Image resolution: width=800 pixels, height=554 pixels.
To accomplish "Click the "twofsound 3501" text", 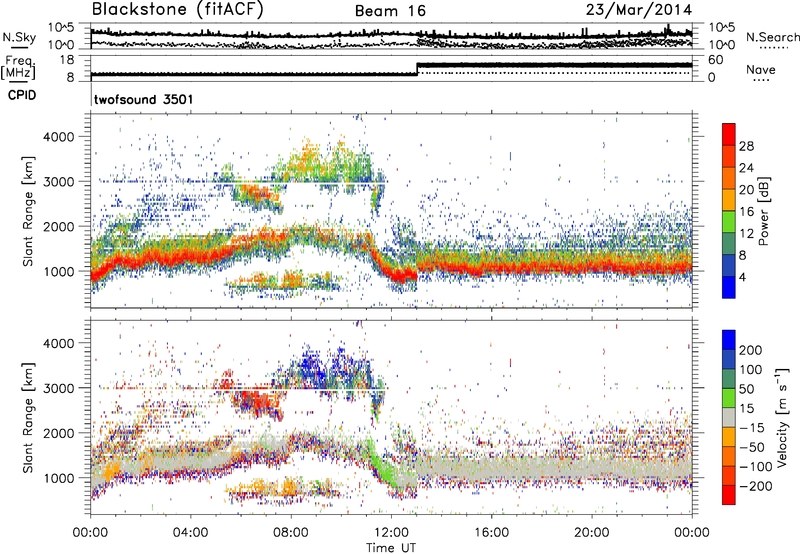I will point(143,99).
